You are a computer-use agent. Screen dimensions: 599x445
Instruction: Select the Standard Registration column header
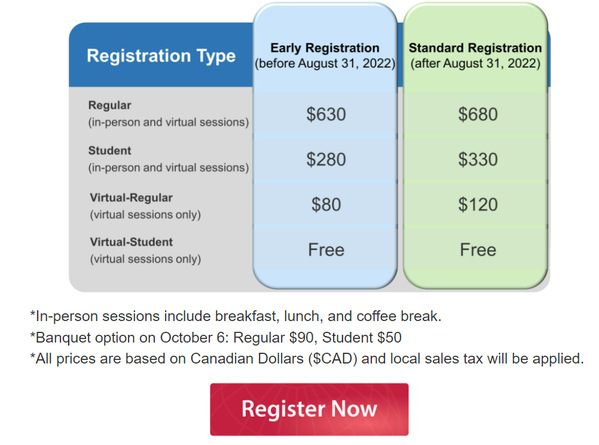(475, 55)
